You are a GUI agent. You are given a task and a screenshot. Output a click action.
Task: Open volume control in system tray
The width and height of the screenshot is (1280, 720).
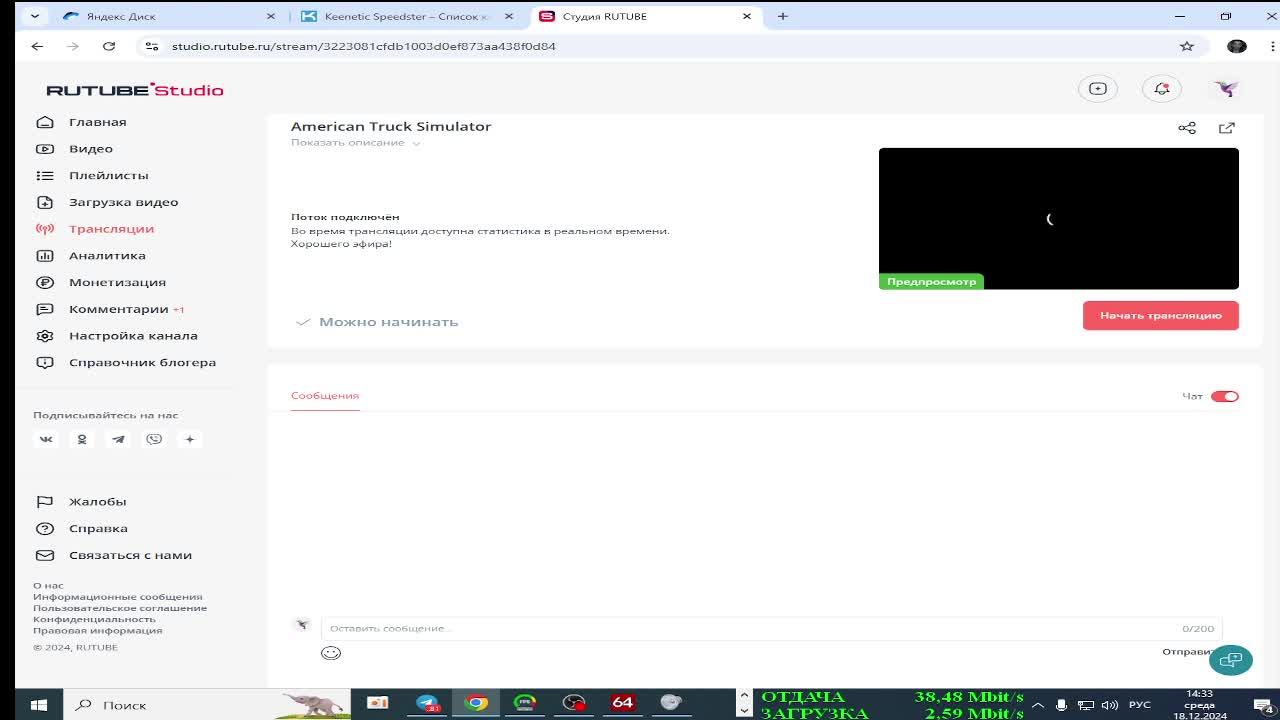pos(1109,705)
